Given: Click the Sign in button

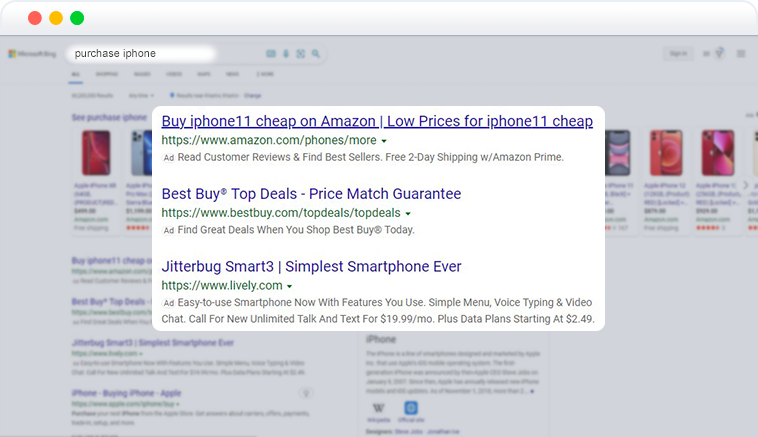Looking at the screenshot, I should point(678,53).
